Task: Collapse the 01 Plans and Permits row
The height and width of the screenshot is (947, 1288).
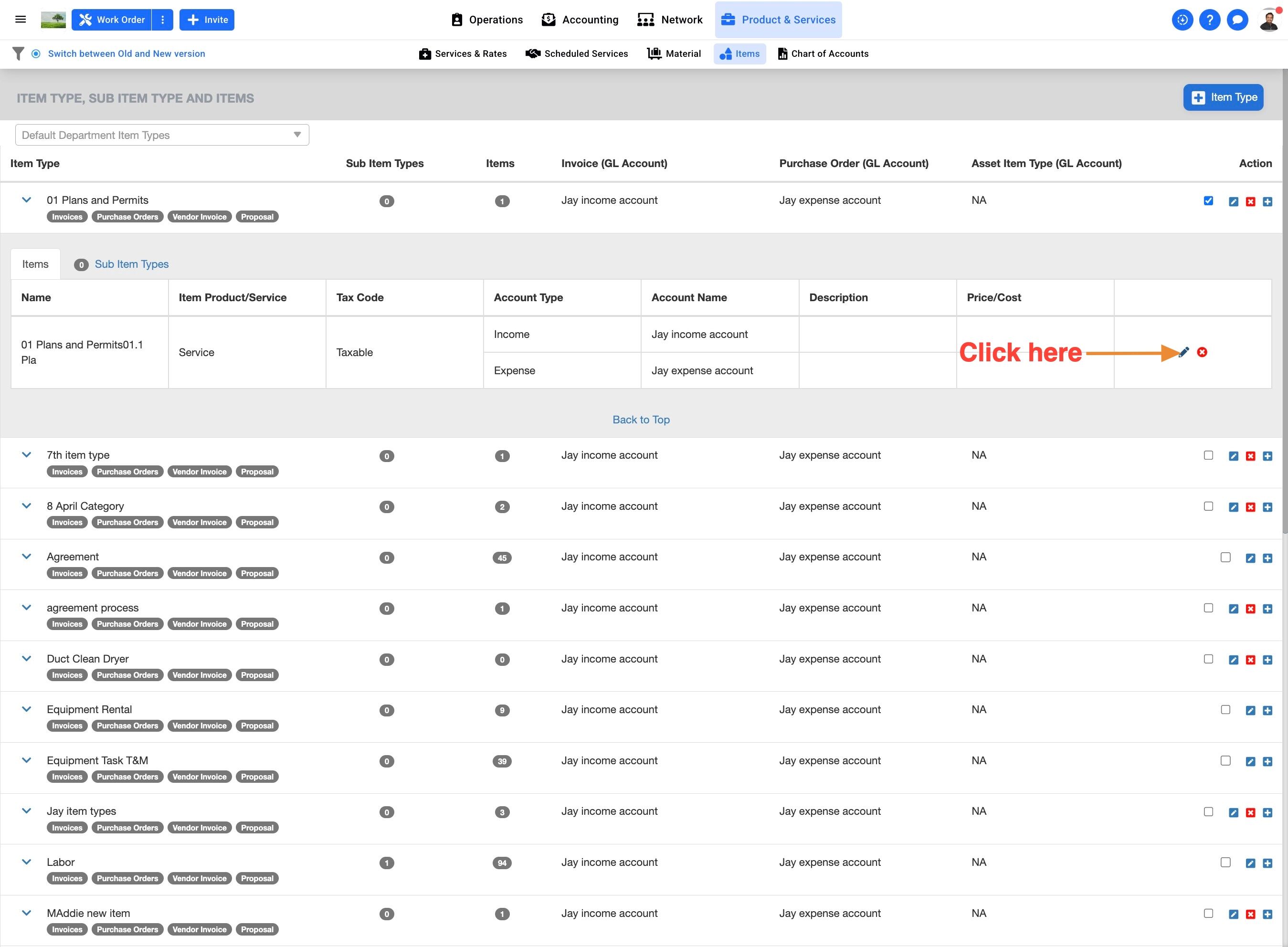Action: click(x=26, y=200)
